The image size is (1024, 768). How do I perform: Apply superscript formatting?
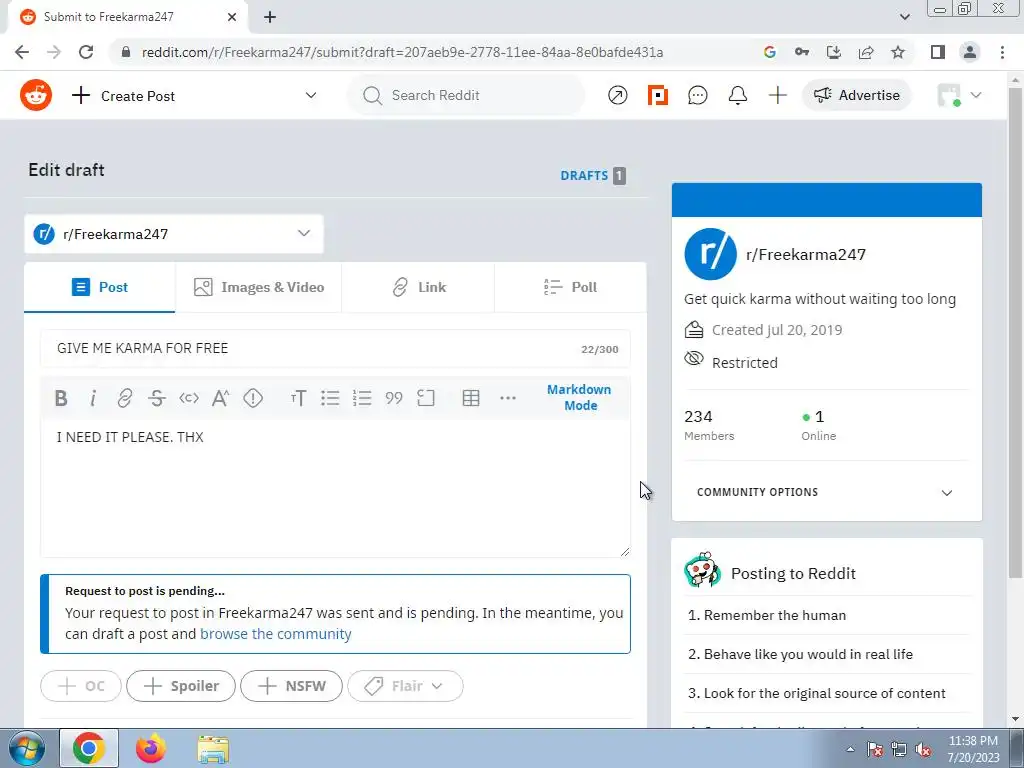[x=221, y=398]
